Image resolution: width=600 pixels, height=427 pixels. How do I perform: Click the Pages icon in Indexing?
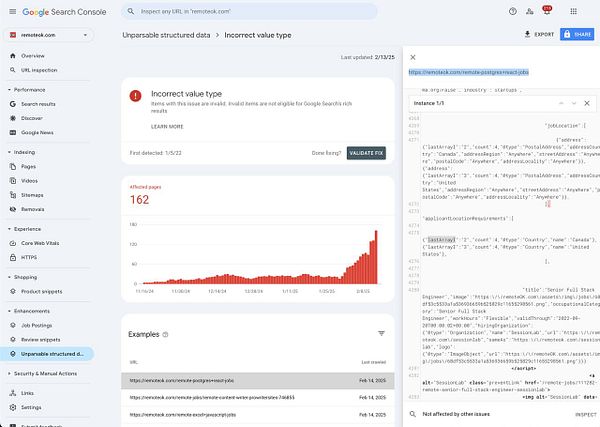pyautogui.click(x=13, y=166)
